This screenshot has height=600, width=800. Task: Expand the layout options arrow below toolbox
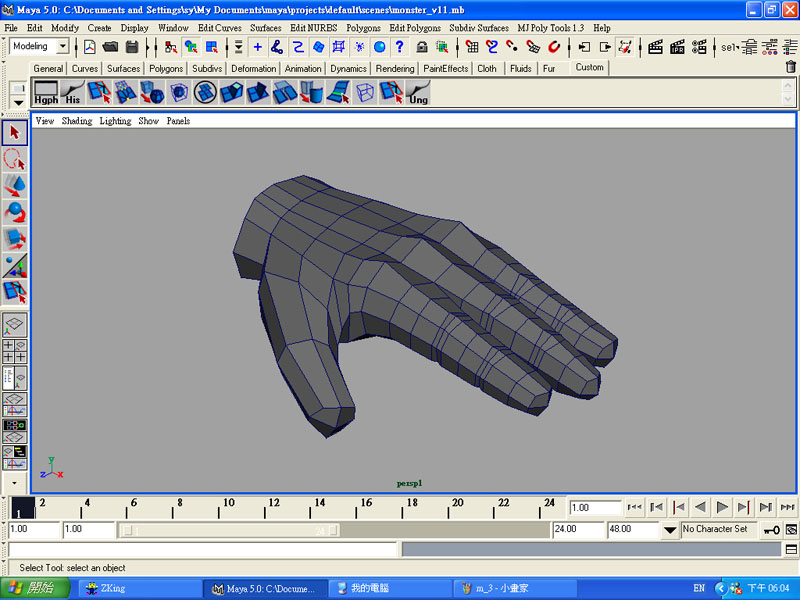click(x=15, y=483)
